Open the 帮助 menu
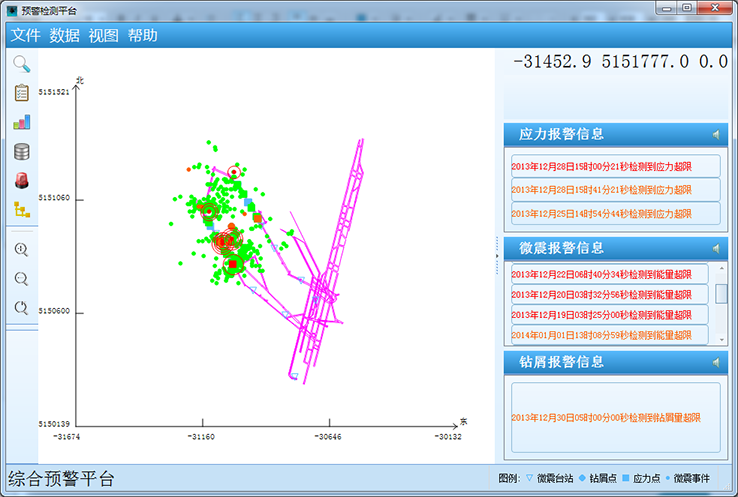 [143, 36]
